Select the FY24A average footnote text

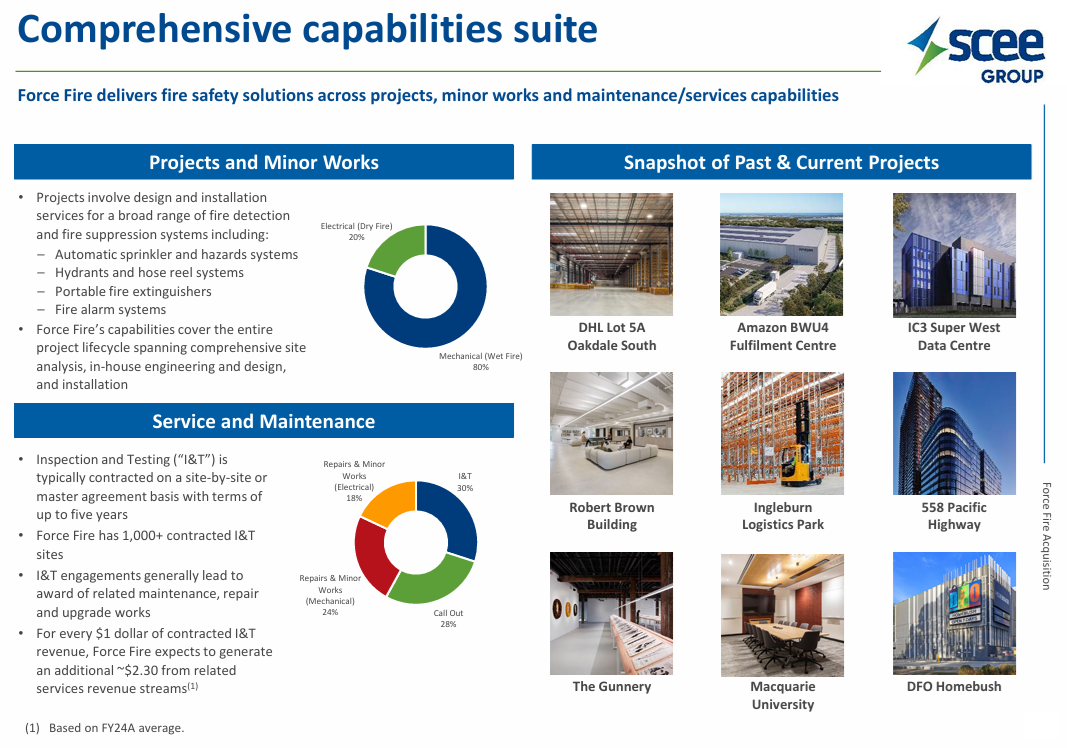pyautogui.click(x=105, y=728)
